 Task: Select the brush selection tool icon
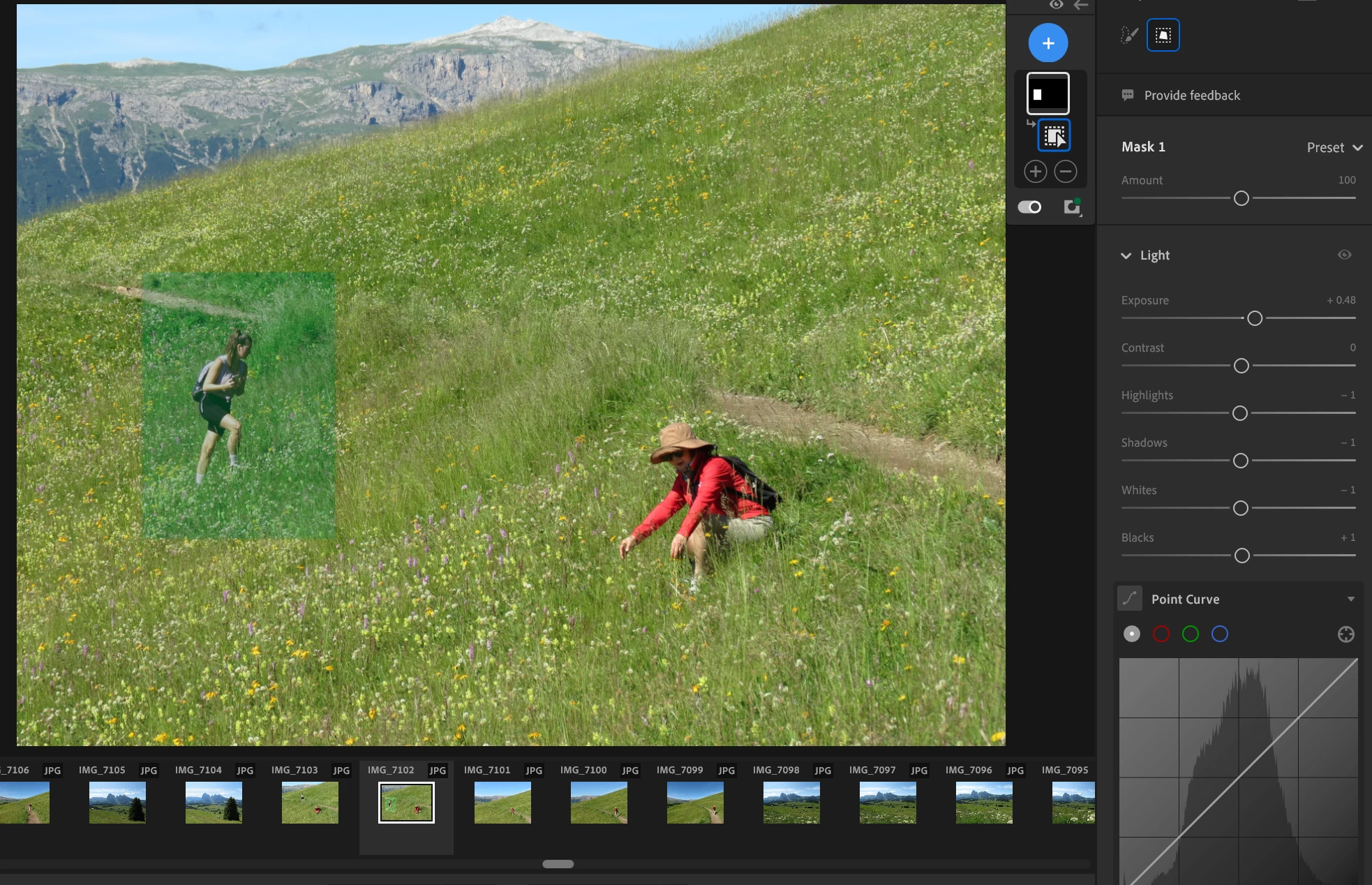click(x=1129, y=35)
